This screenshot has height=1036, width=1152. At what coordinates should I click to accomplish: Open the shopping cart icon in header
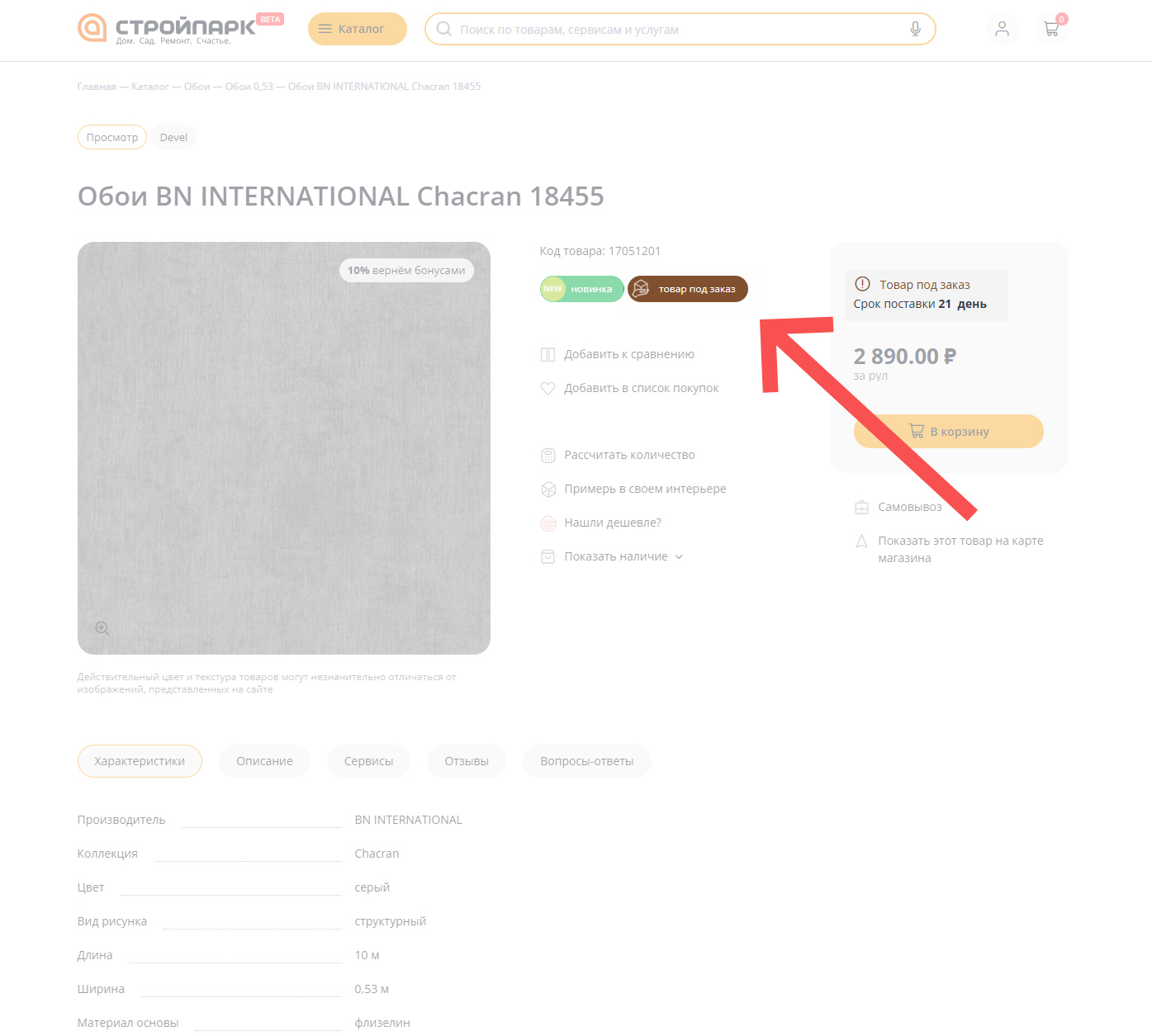click(1051, 29)
